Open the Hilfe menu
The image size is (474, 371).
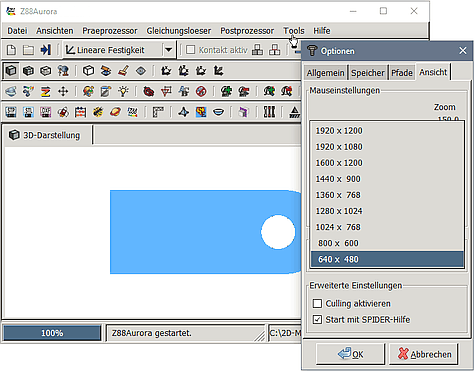coord(322,31)
